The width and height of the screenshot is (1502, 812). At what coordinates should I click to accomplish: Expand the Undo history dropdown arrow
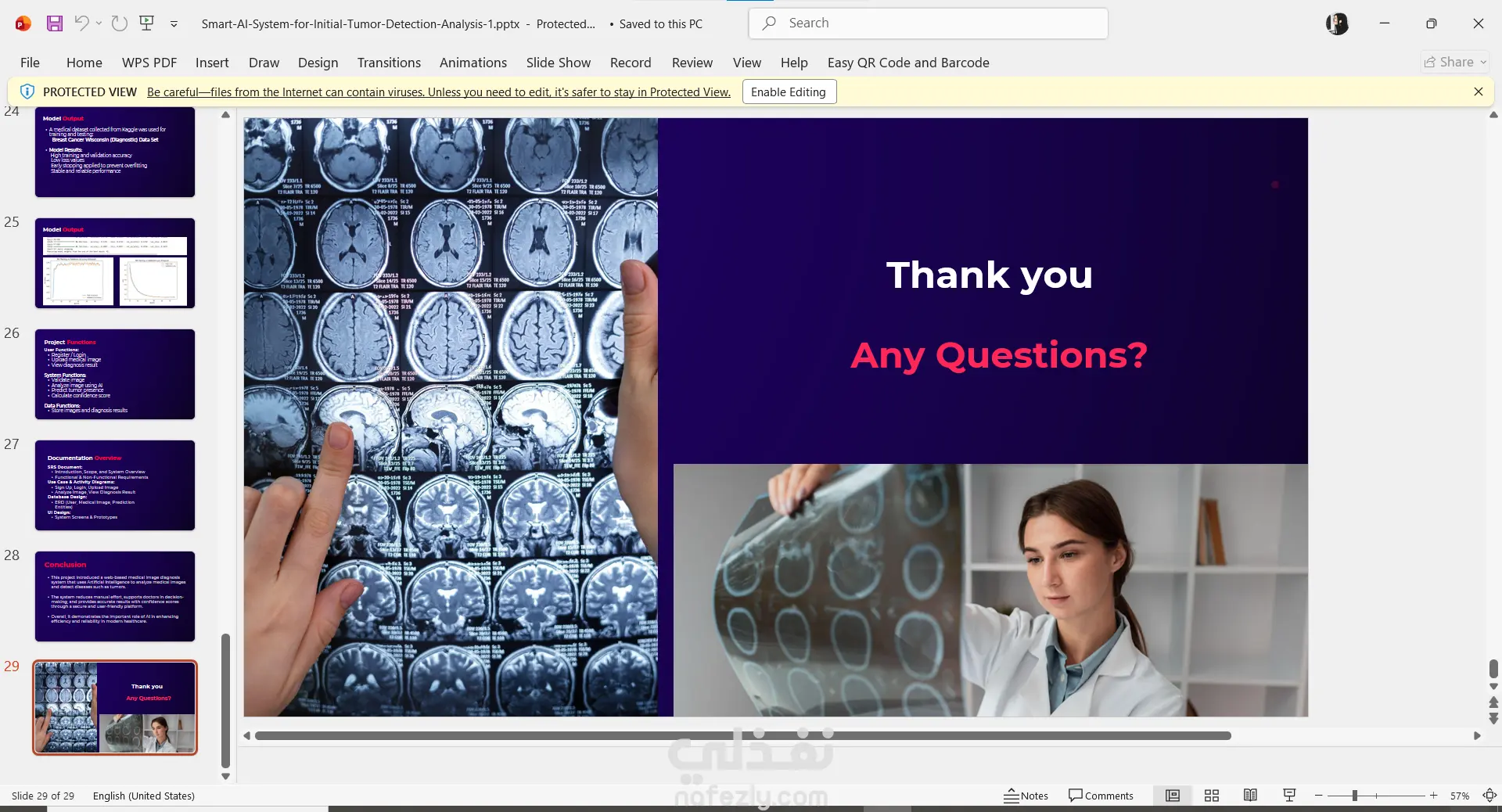click(99, 23)
